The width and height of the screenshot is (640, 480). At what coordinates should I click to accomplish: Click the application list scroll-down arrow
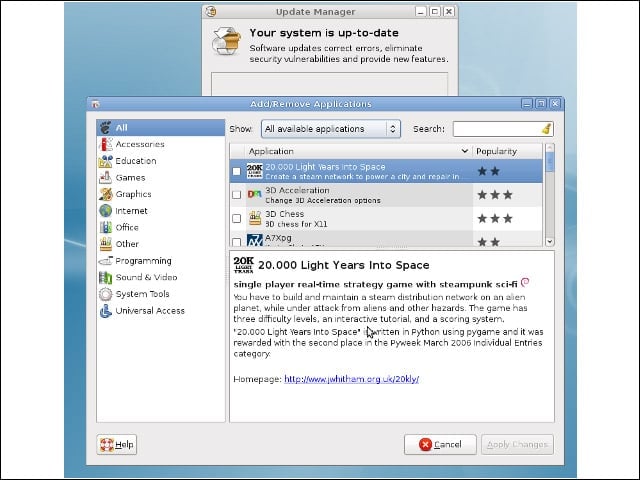(x=550, y=241)
